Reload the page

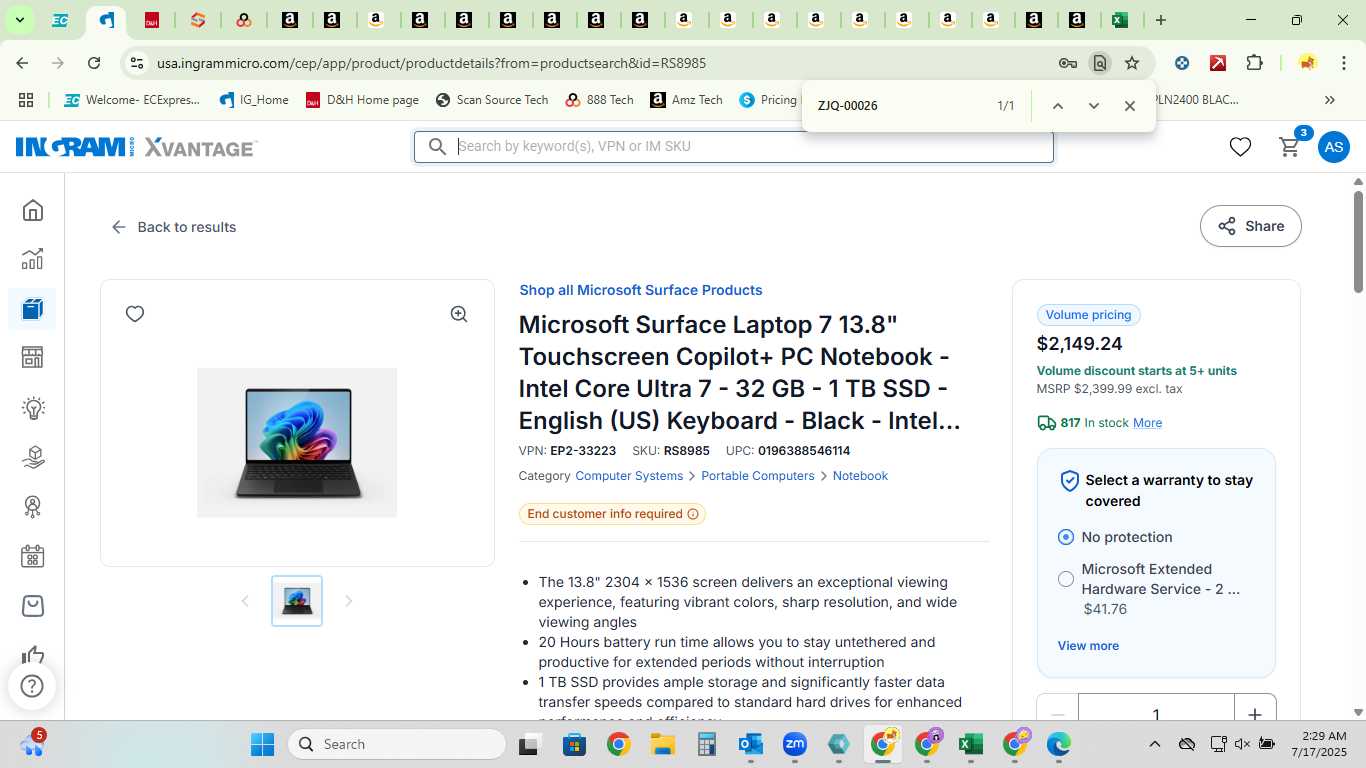click(x=94, y=63)
